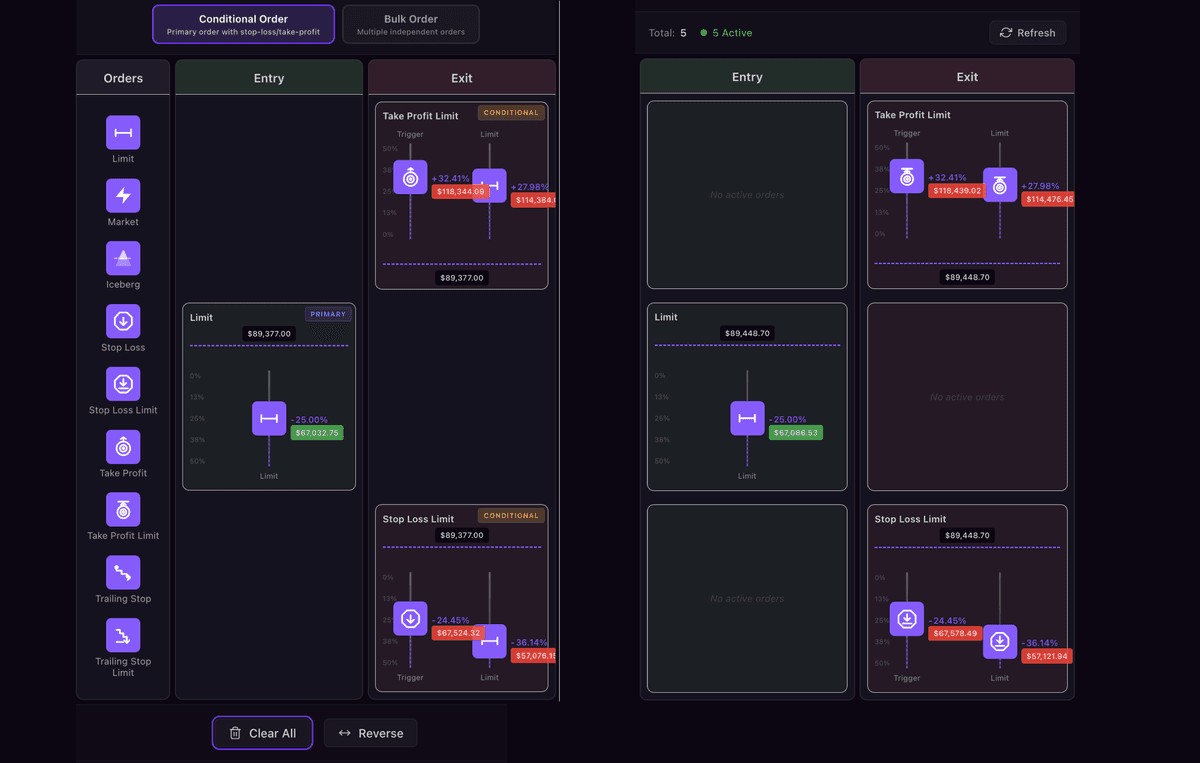Select the Take Profit Limit sidebar icon
Screen dimensions: 1200x763
pos(123,510)
